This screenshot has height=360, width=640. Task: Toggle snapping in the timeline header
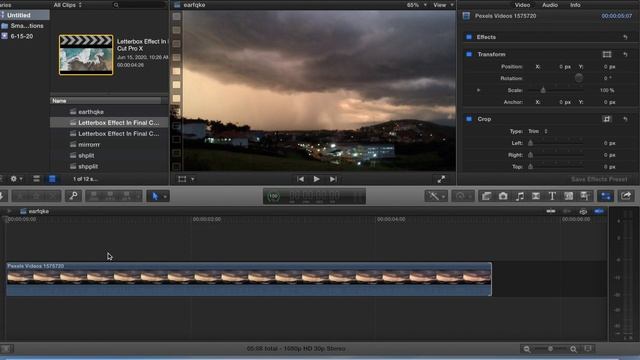[x=599, y=211]
